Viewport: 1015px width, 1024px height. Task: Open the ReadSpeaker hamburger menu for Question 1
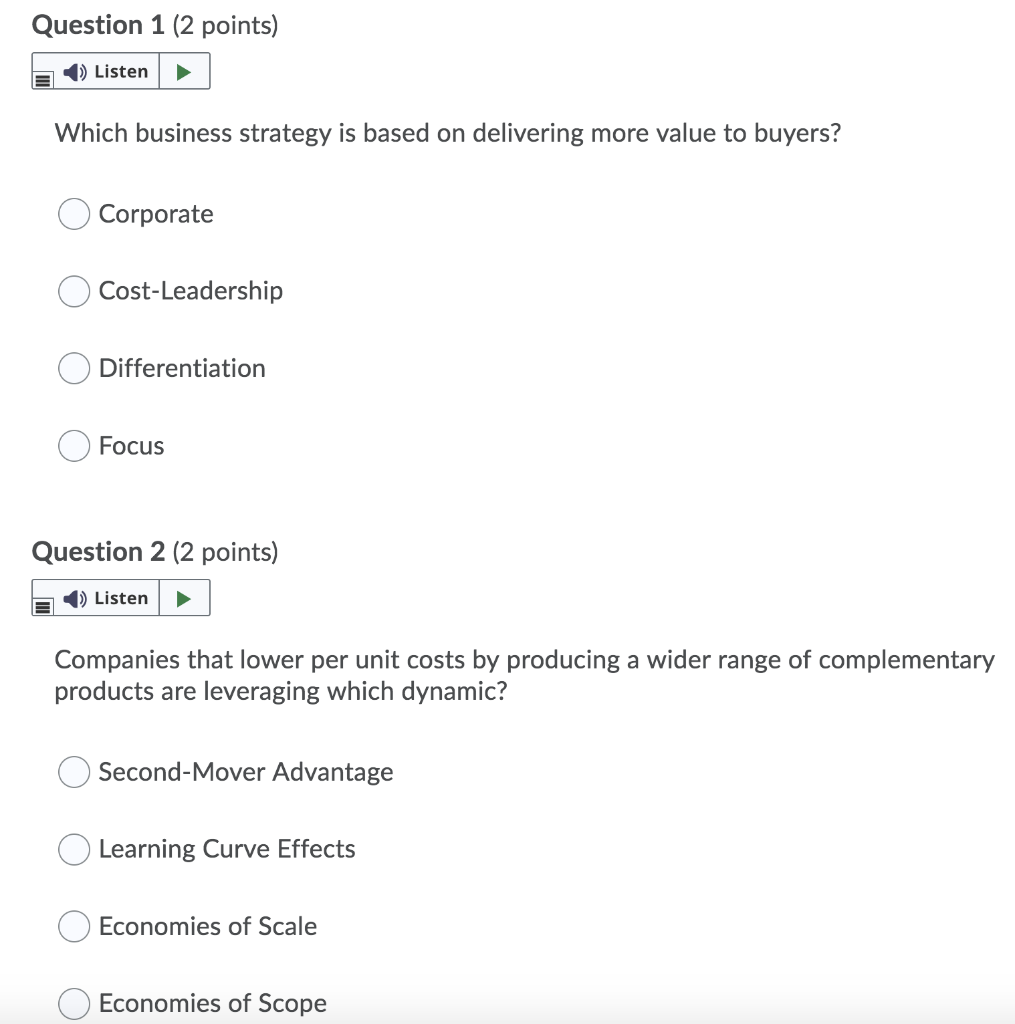click(x=42, y=77)
